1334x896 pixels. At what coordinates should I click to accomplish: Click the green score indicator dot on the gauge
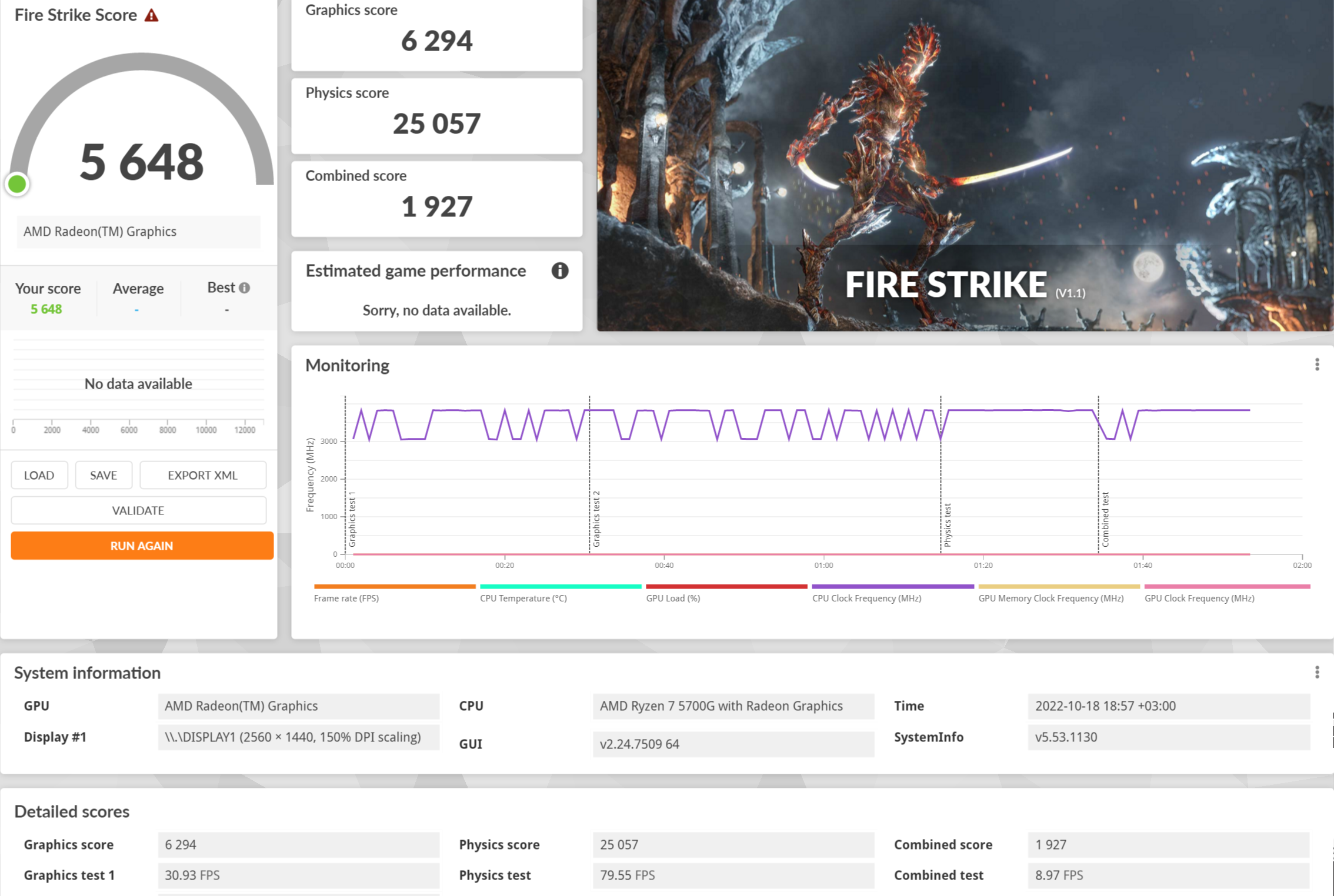click(x=17, y=184)
